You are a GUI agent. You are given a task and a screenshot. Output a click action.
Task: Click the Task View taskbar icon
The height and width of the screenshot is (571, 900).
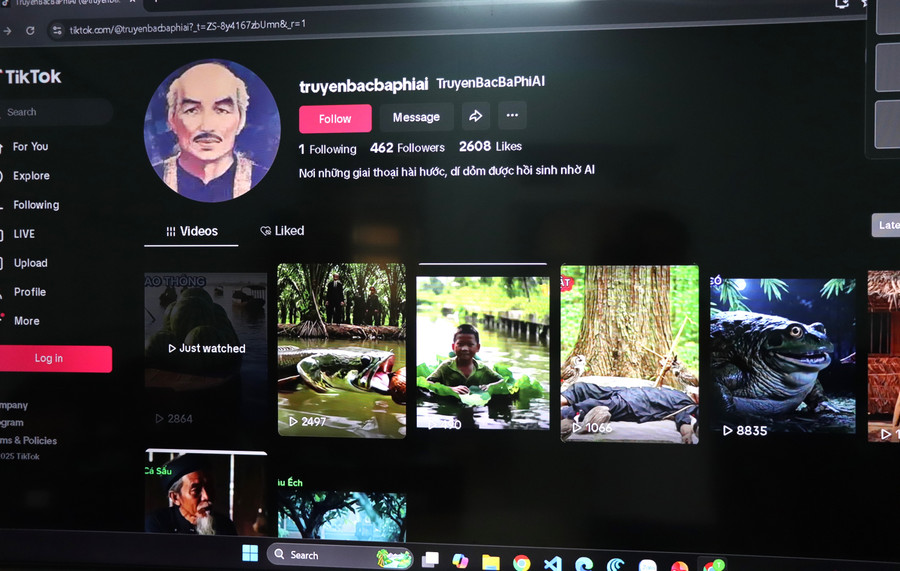point(430,560)
